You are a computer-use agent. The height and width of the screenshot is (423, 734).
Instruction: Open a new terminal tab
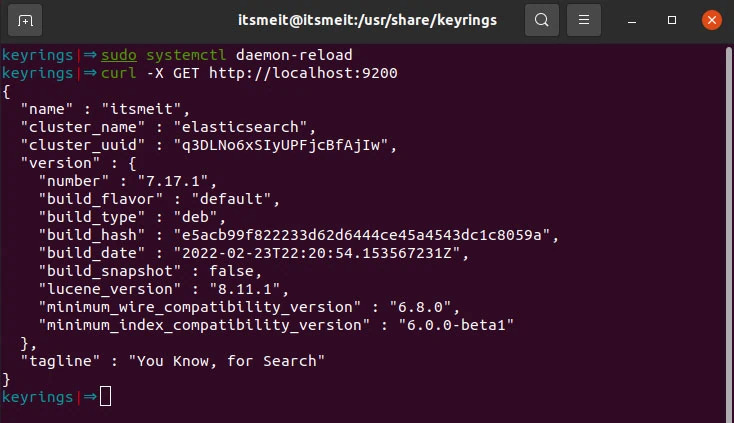pos(25,19)
